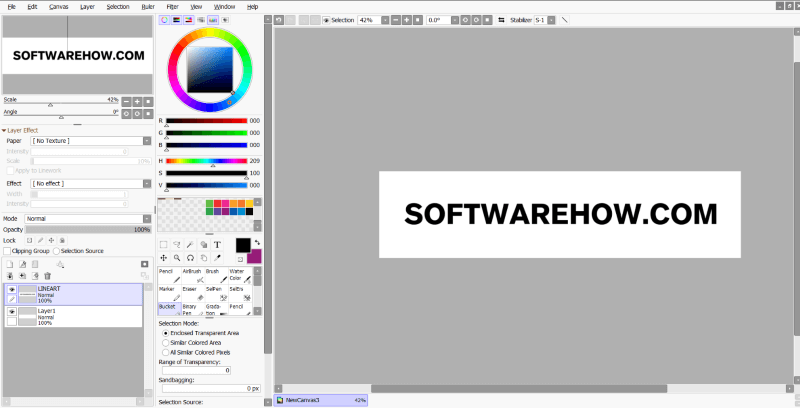Pick the AirBrush tool
The height and width of the screenshot is (408, 800).
(192, 275)
